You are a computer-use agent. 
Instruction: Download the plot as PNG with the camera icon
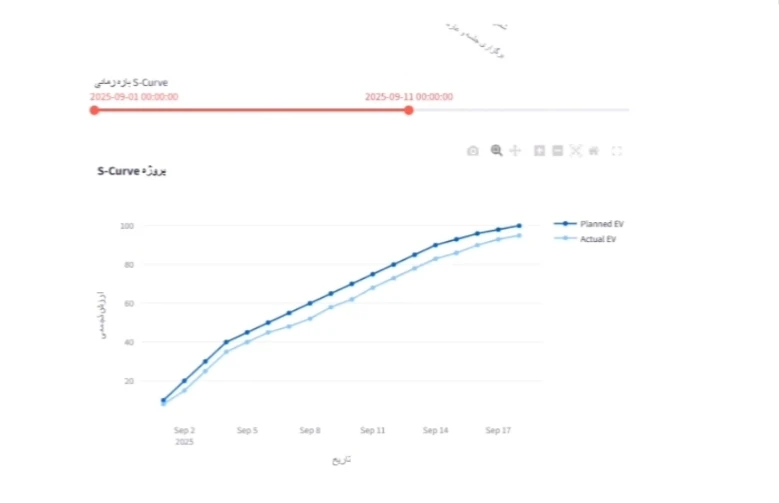pos(473,151)
